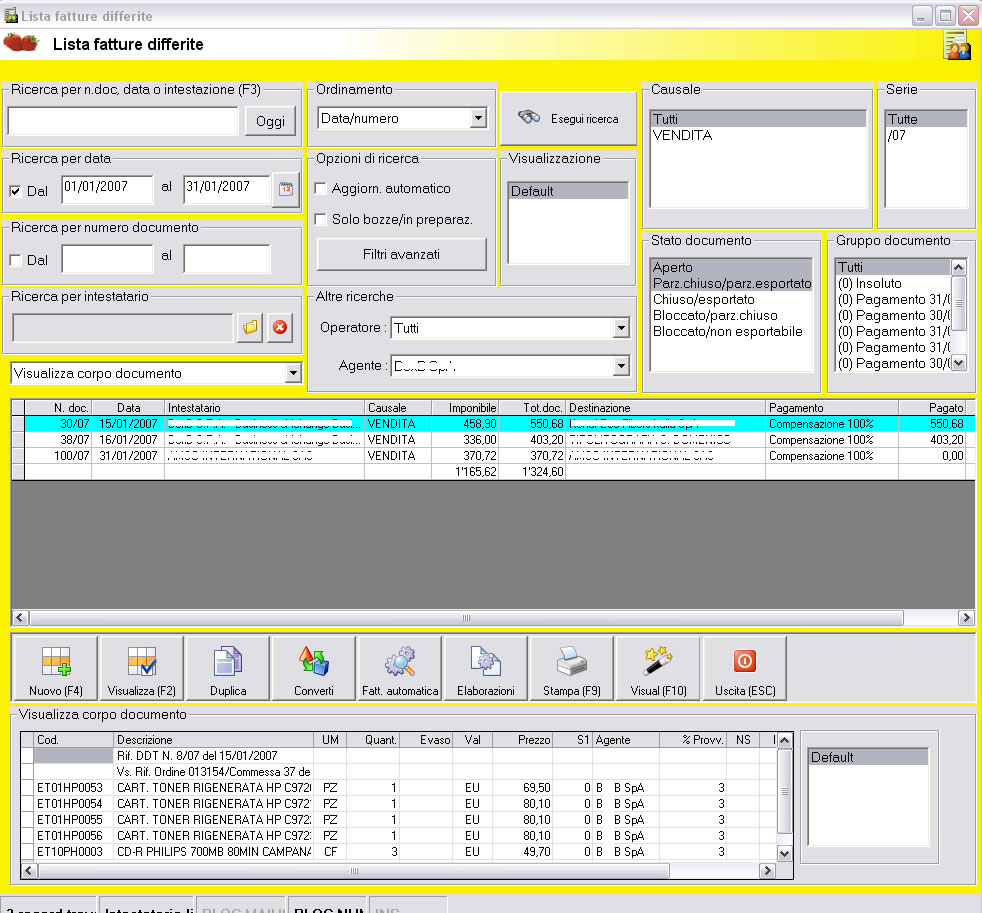Expand the Visualizza corpo documento combo box
This screenshot has width=982, height=913.
pyautogui.click(x=292, y=373)
